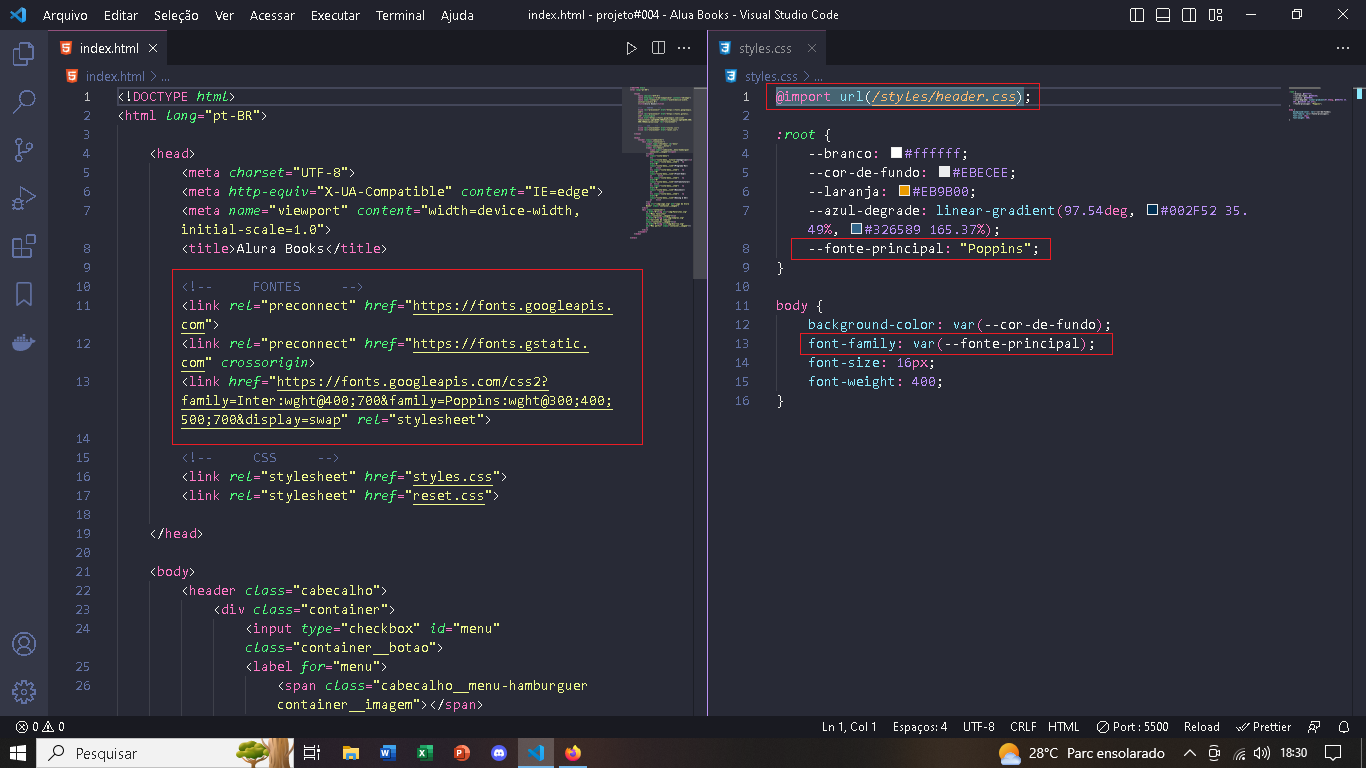Open Source Control view in activity bar

24,150
